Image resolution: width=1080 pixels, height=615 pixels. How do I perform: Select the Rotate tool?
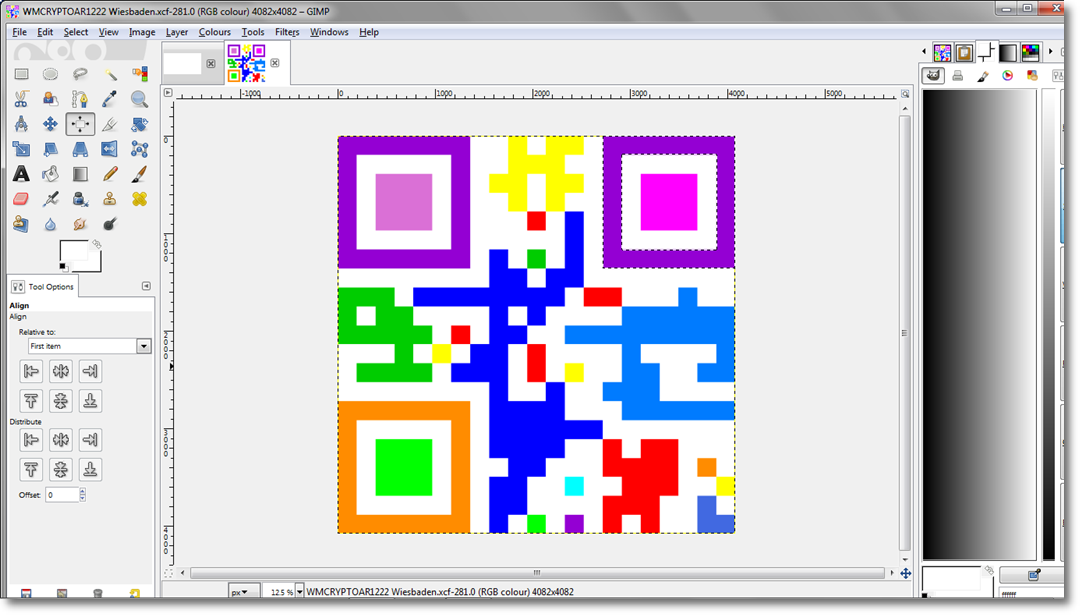tap(139, 124)
